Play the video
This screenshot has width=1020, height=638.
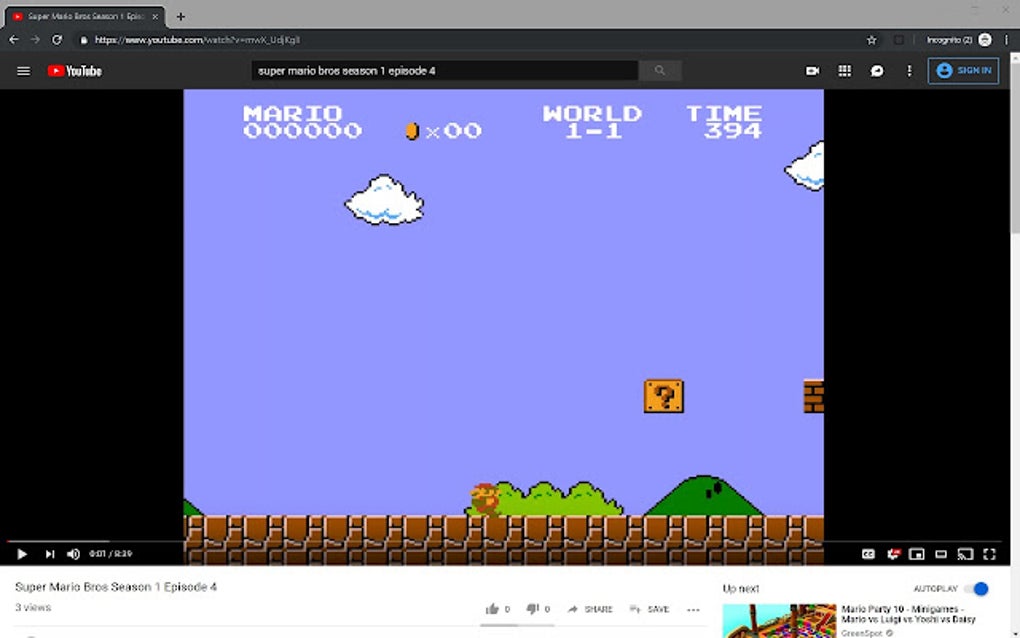click(21, 554)
